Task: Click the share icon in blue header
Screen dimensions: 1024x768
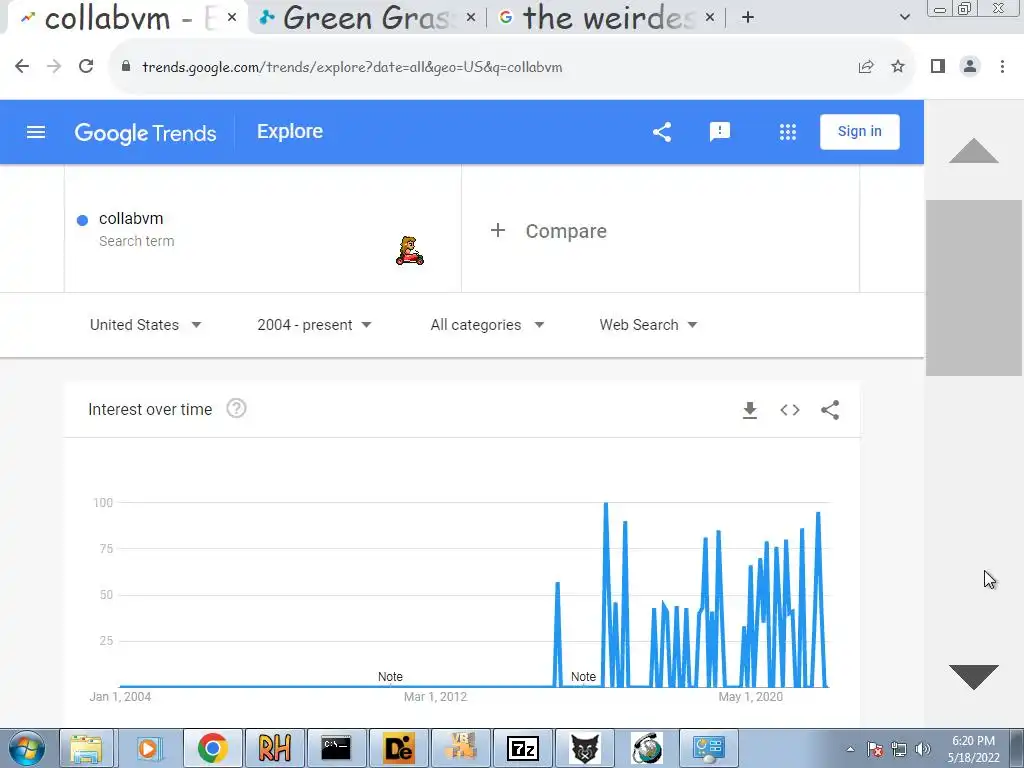Action: tap(662, 133)
